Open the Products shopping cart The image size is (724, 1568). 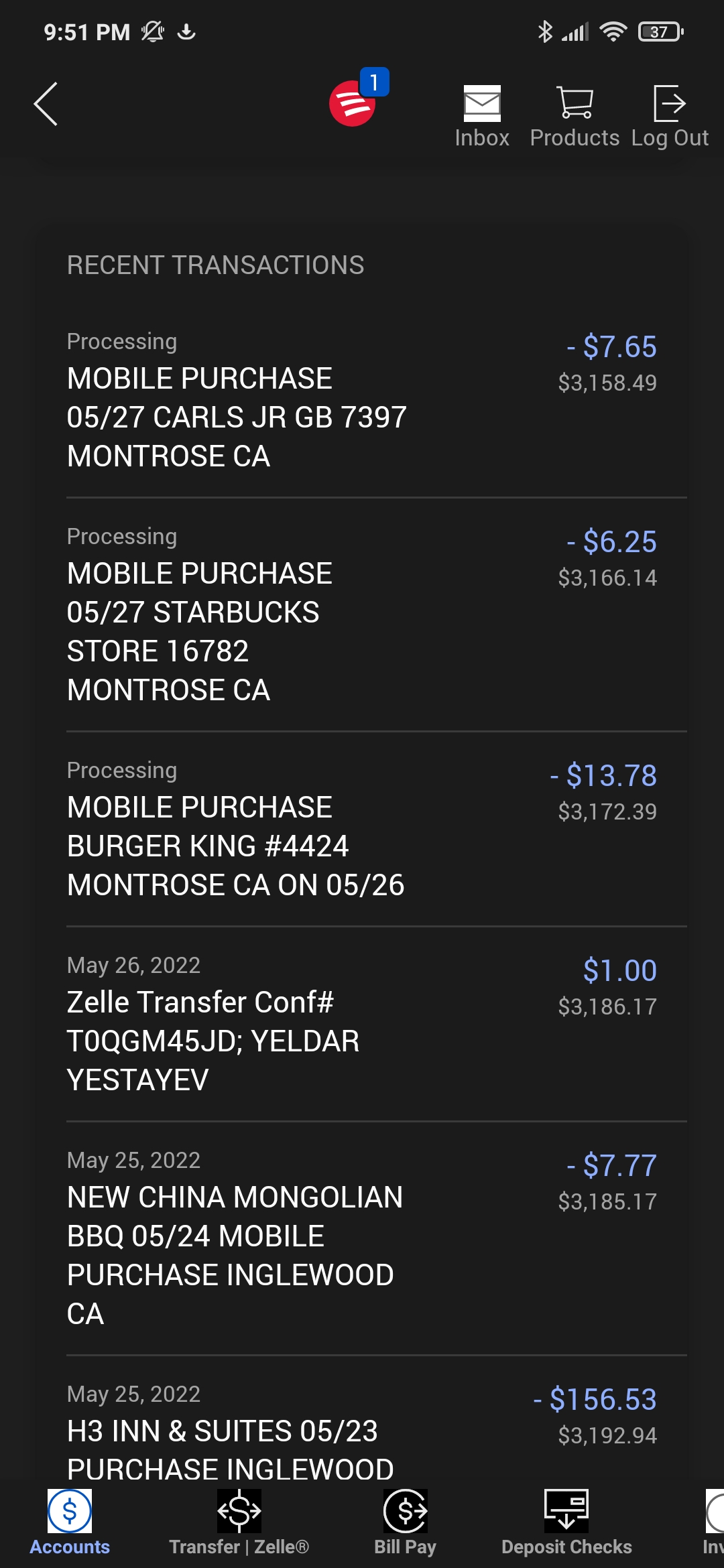575,103
